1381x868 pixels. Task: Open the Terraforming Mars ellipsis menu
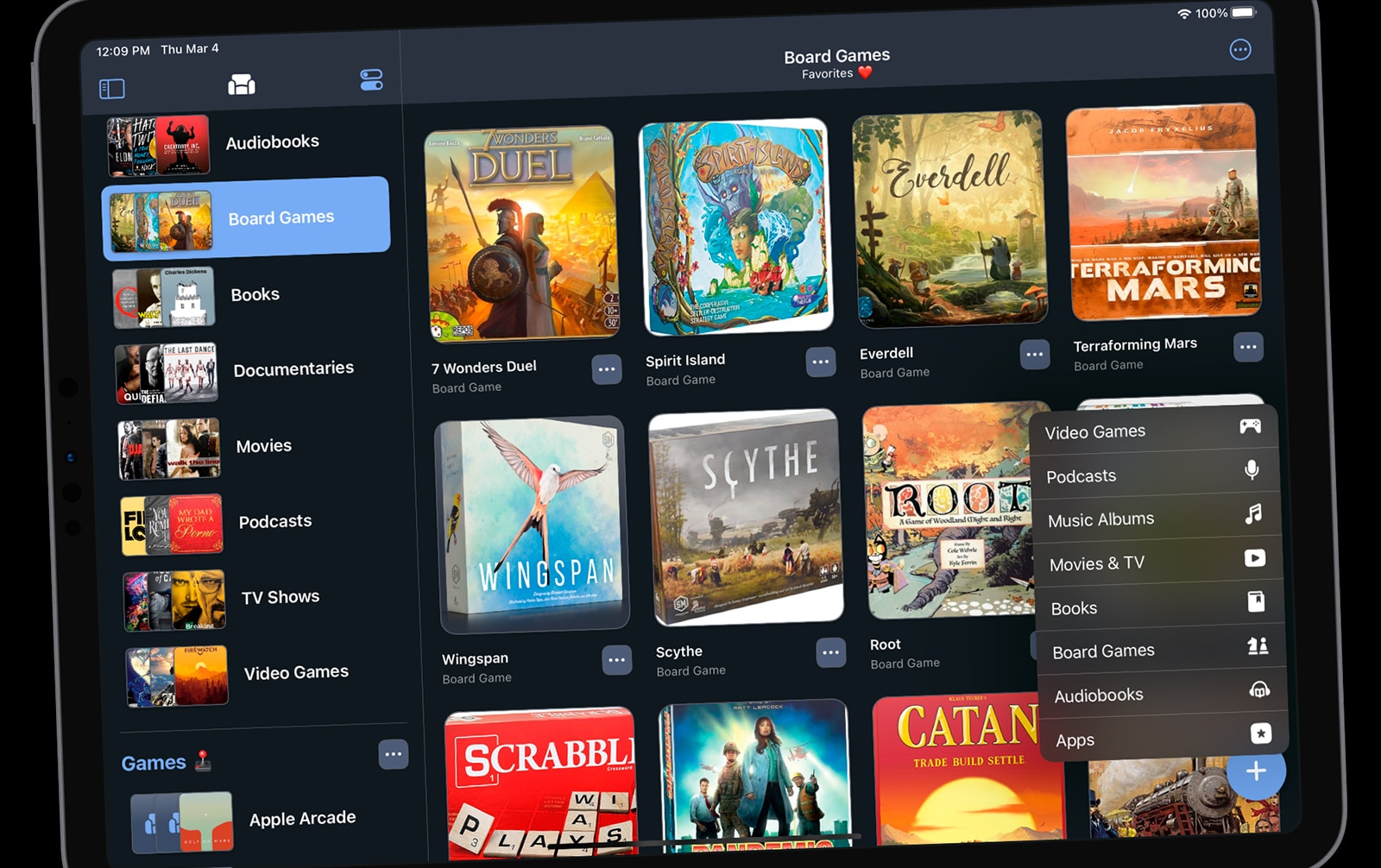(1248, 345)
